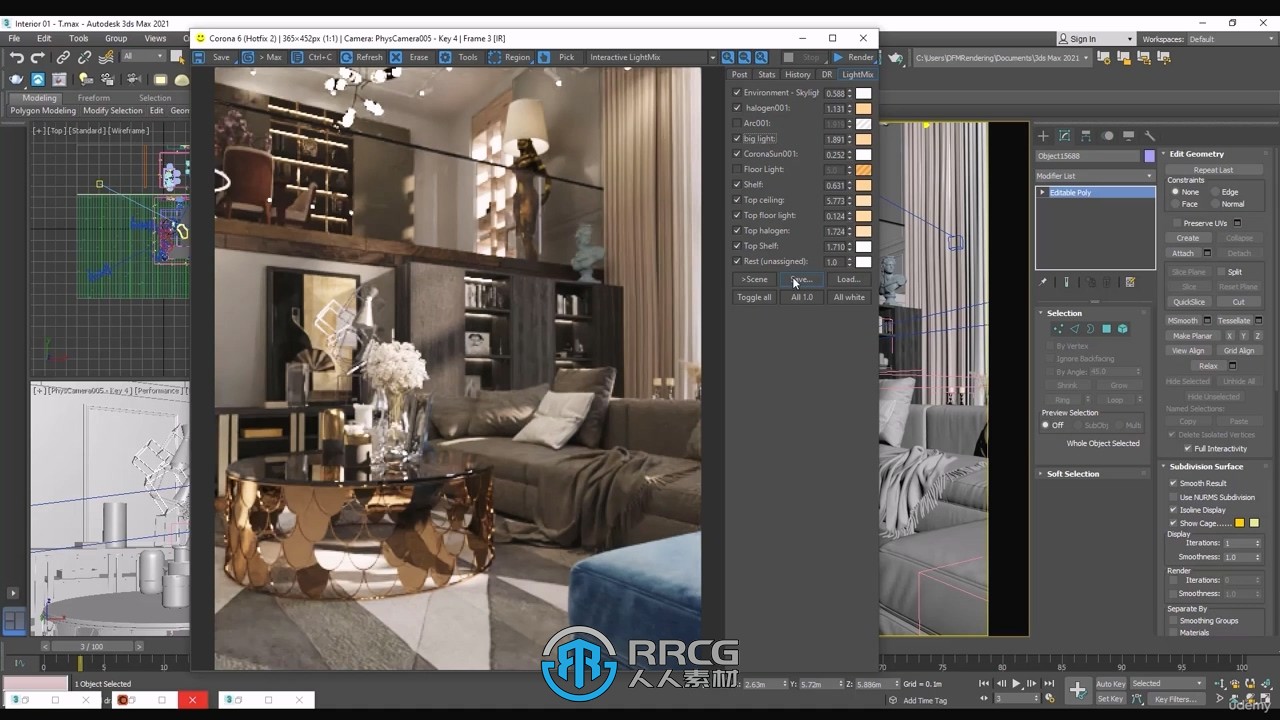Screen dimensions: 1280x720
Task: Open the Utilities wrench panel tab
Action: point(1150,135)
